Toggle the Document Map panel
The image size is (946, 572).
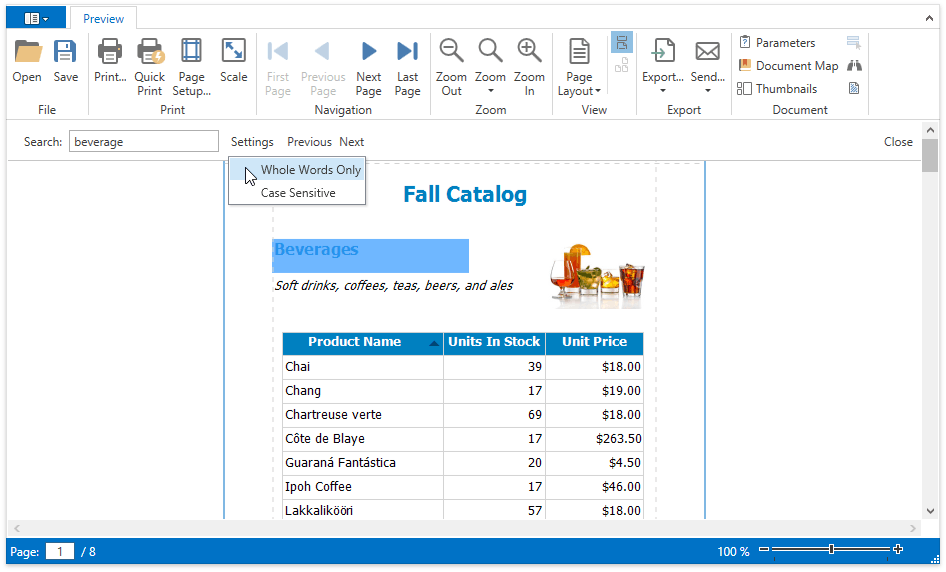click(x=789, y=65)
